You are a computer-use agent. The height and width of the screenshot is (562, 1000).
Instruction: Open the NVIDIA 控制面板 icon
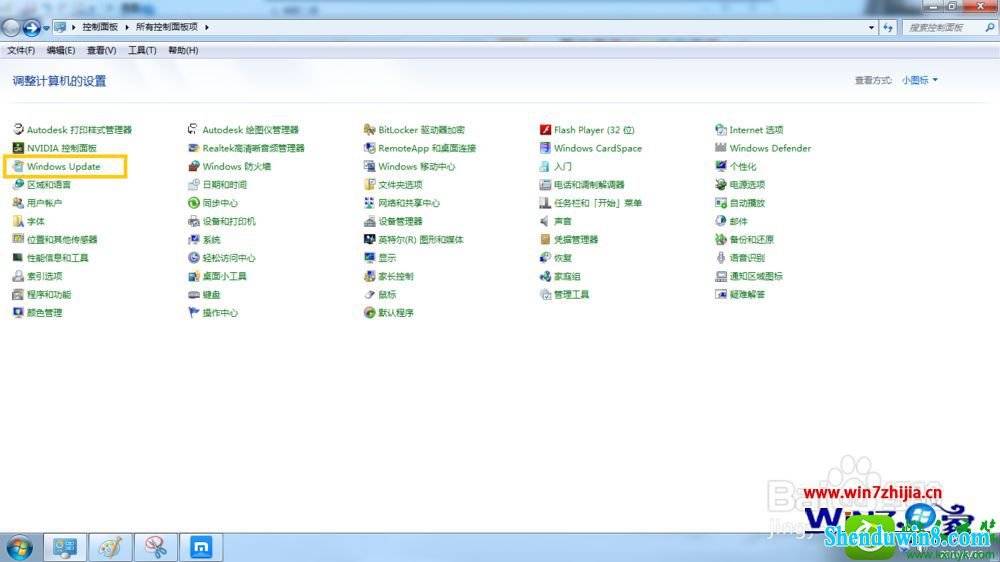pos(18,148)
